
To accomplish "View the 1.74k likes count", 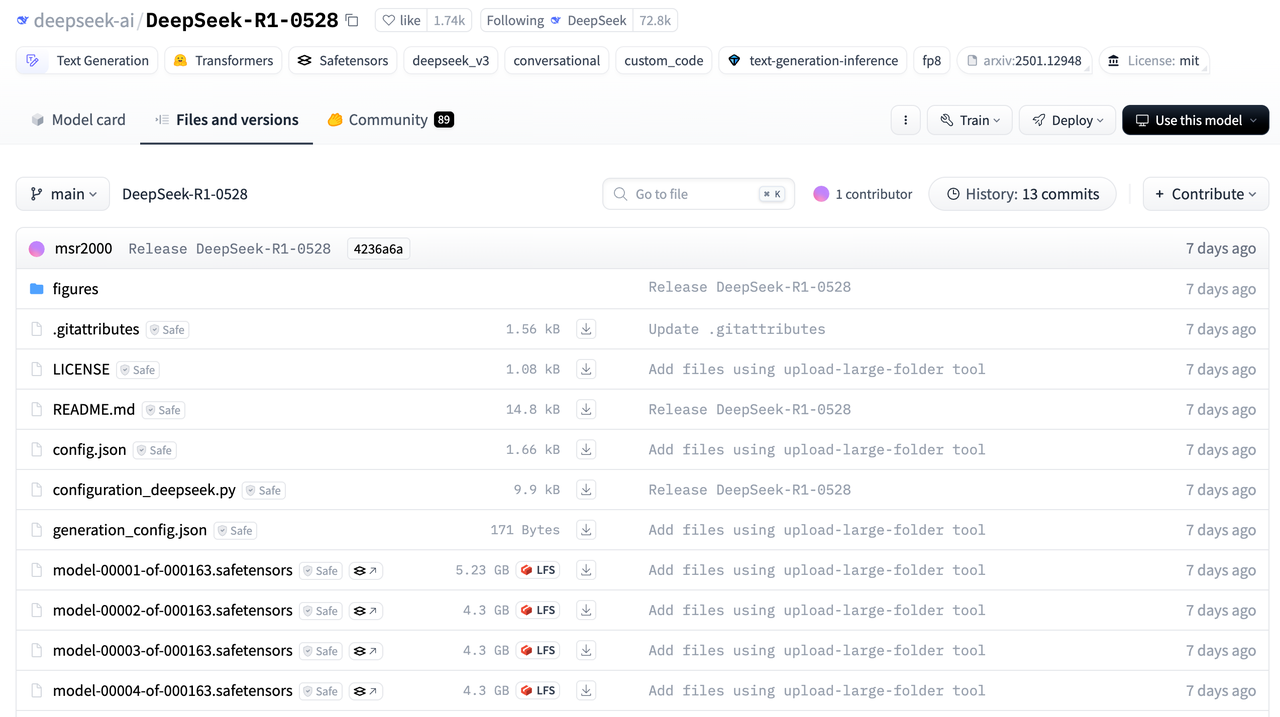I will coord(449,20).
